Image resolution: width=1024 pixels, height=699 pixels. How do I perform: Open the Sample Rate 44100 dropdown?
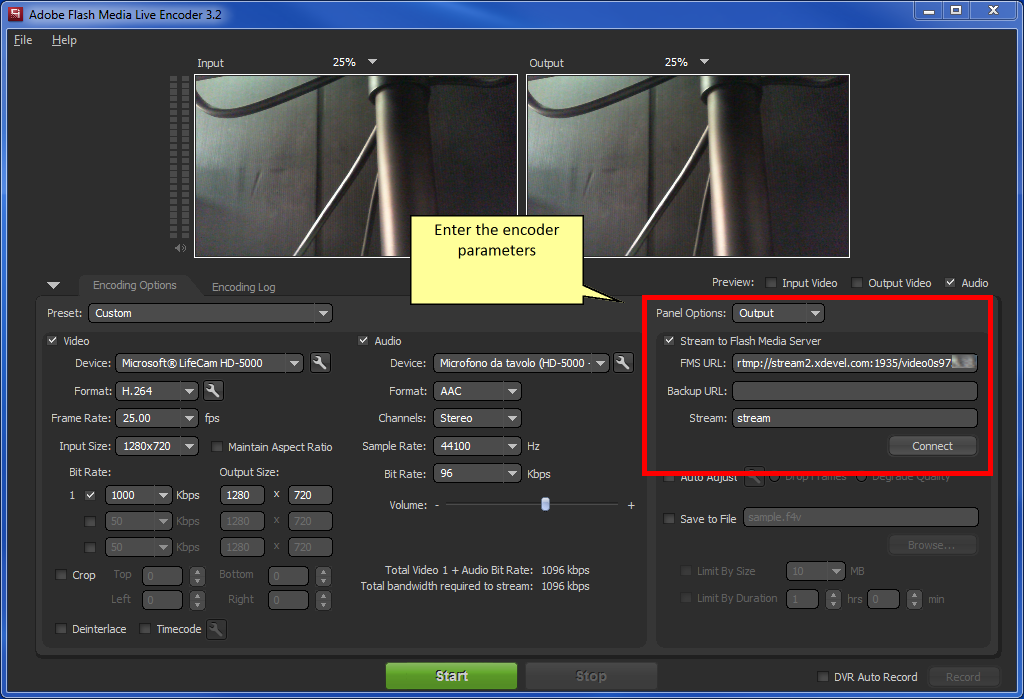(477, 446)
